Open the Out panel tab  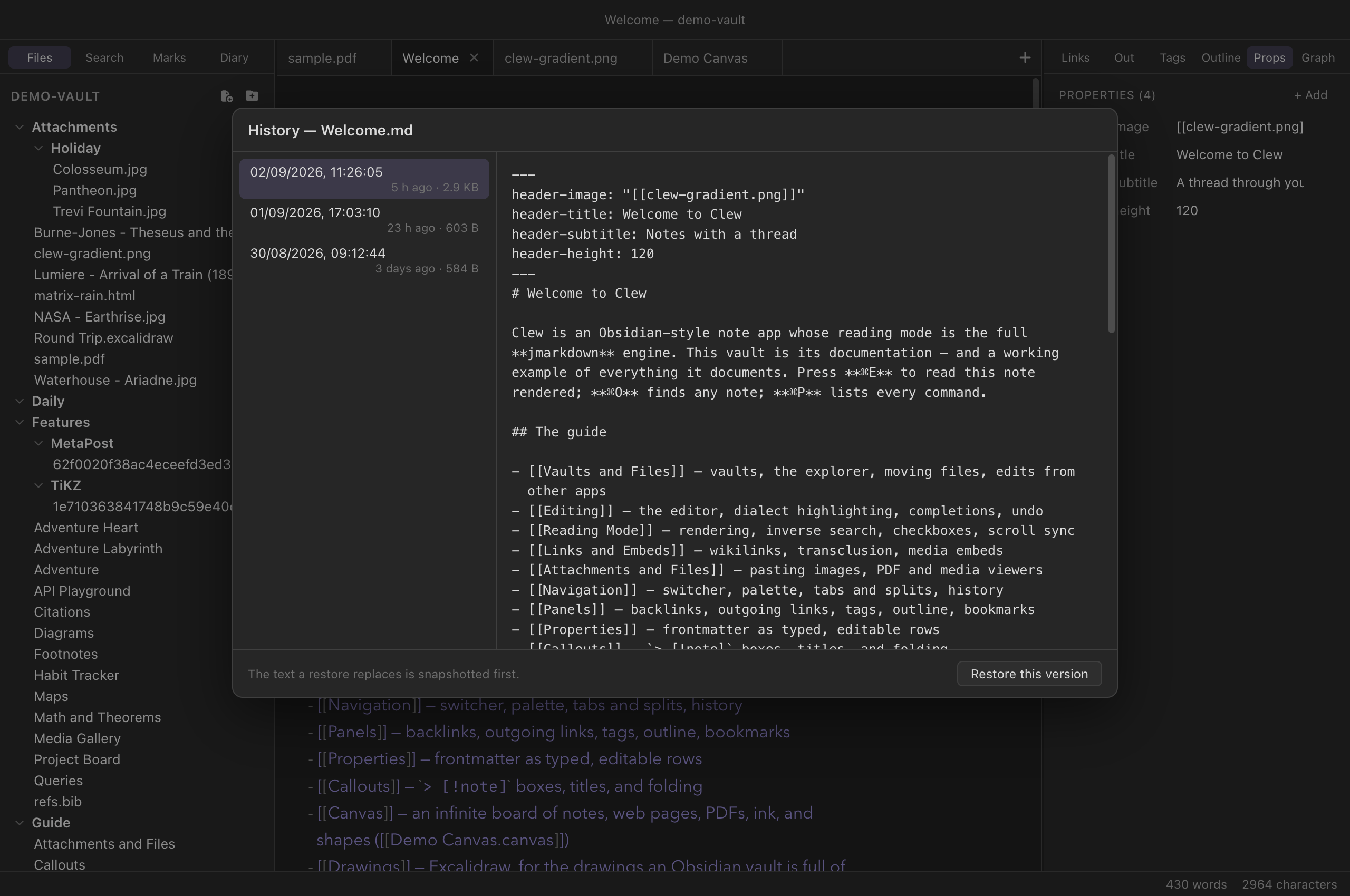point(1124,58)
